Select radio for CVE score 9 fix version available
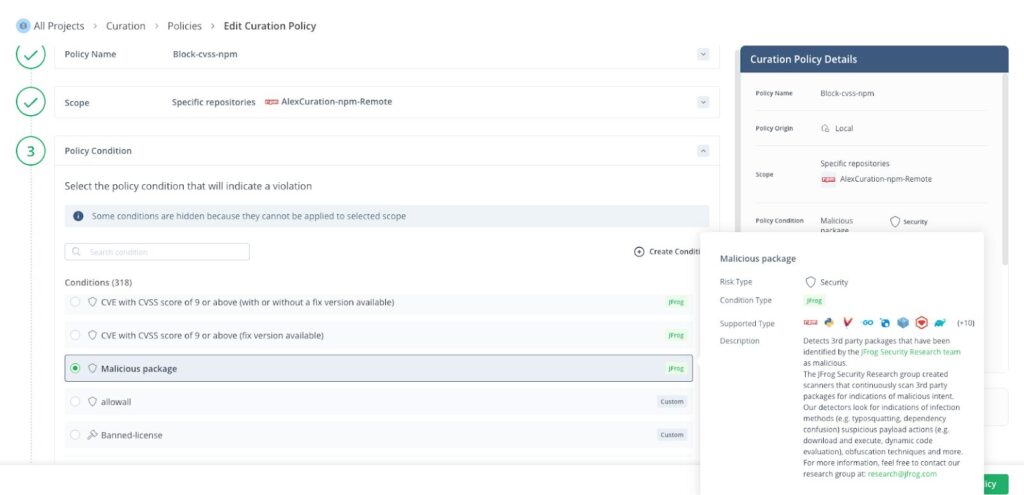The image size is (1024, 495). tap(75, 335)
